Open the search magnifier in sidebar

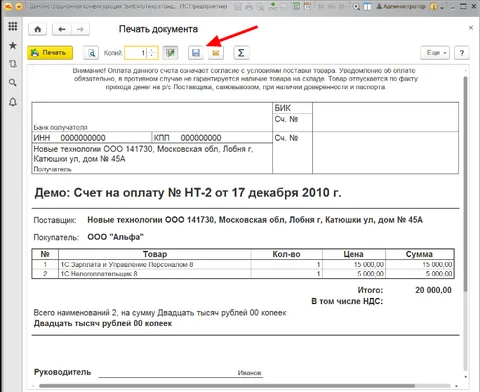13,82
